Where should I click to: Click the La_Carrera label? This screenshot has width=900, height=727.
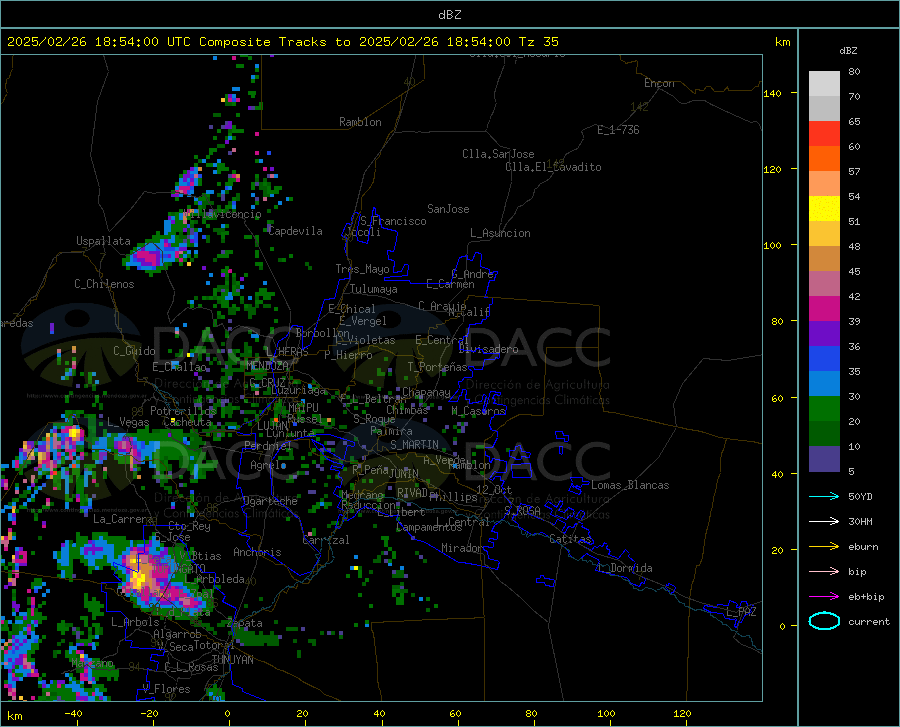[x=123, y=519]
